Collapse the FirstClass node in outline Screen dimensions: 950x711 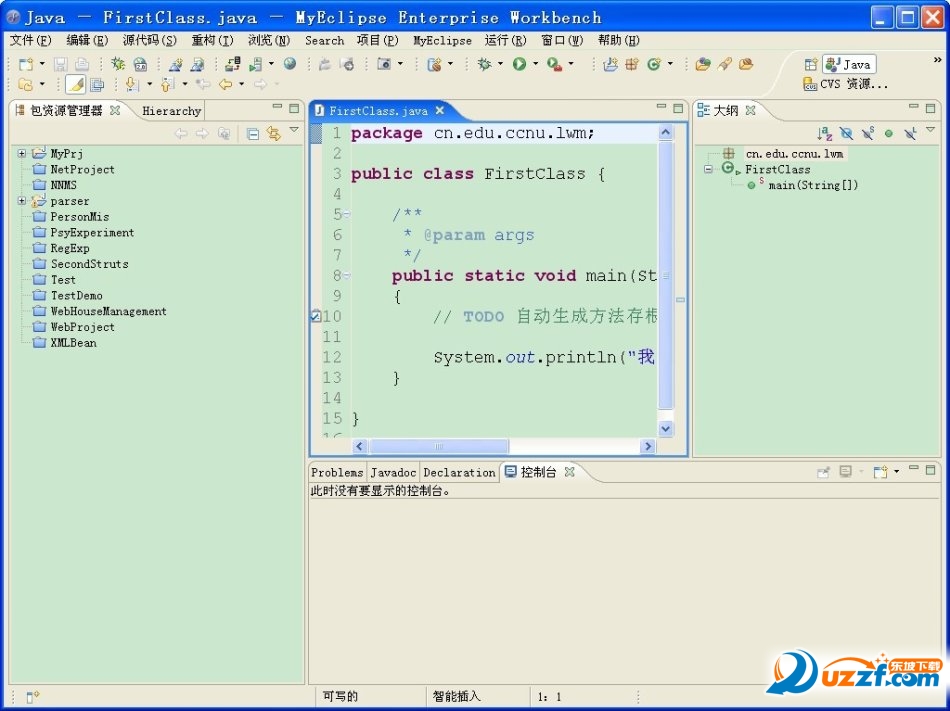click(709, 169)
